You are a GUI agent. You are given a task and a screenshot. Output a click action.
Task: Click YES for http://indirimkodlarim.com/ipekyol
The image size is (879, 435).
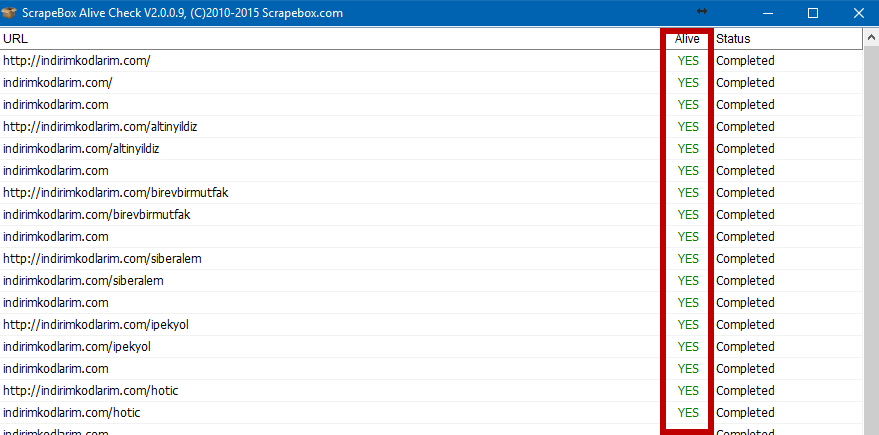click(688, 325)
